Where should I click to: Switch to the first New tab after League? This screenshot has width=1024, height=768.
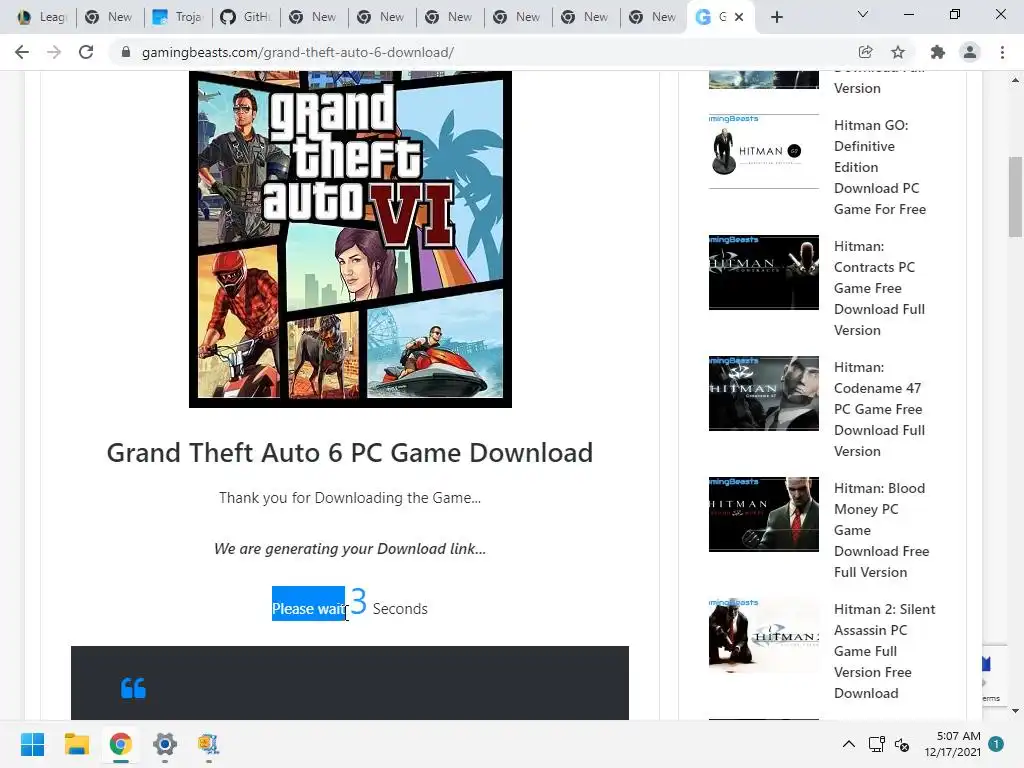click(110, 17)
